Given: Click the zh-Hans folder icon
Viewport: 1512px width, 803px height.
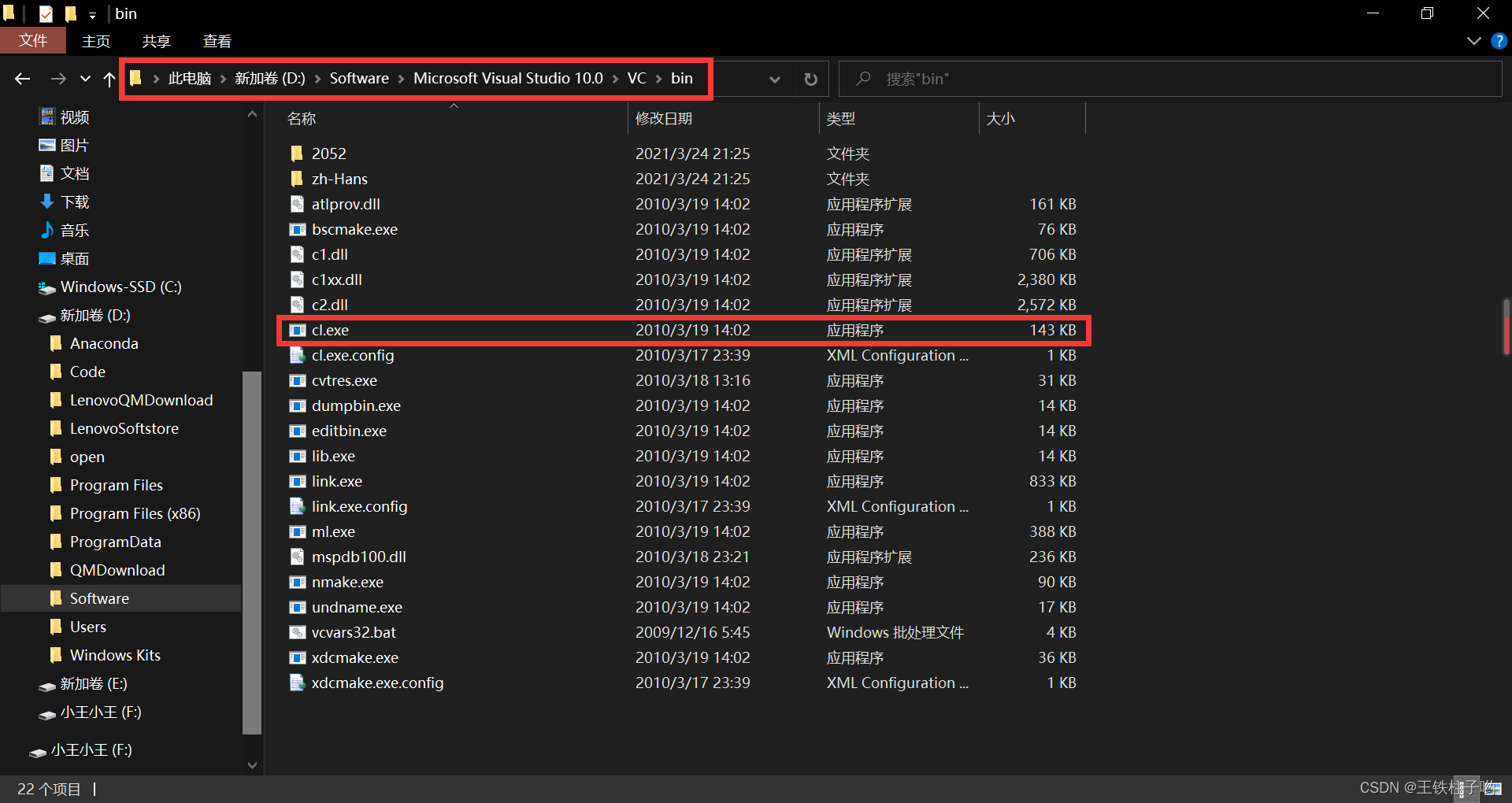Looking at the screenshot, I should [297, 179].
